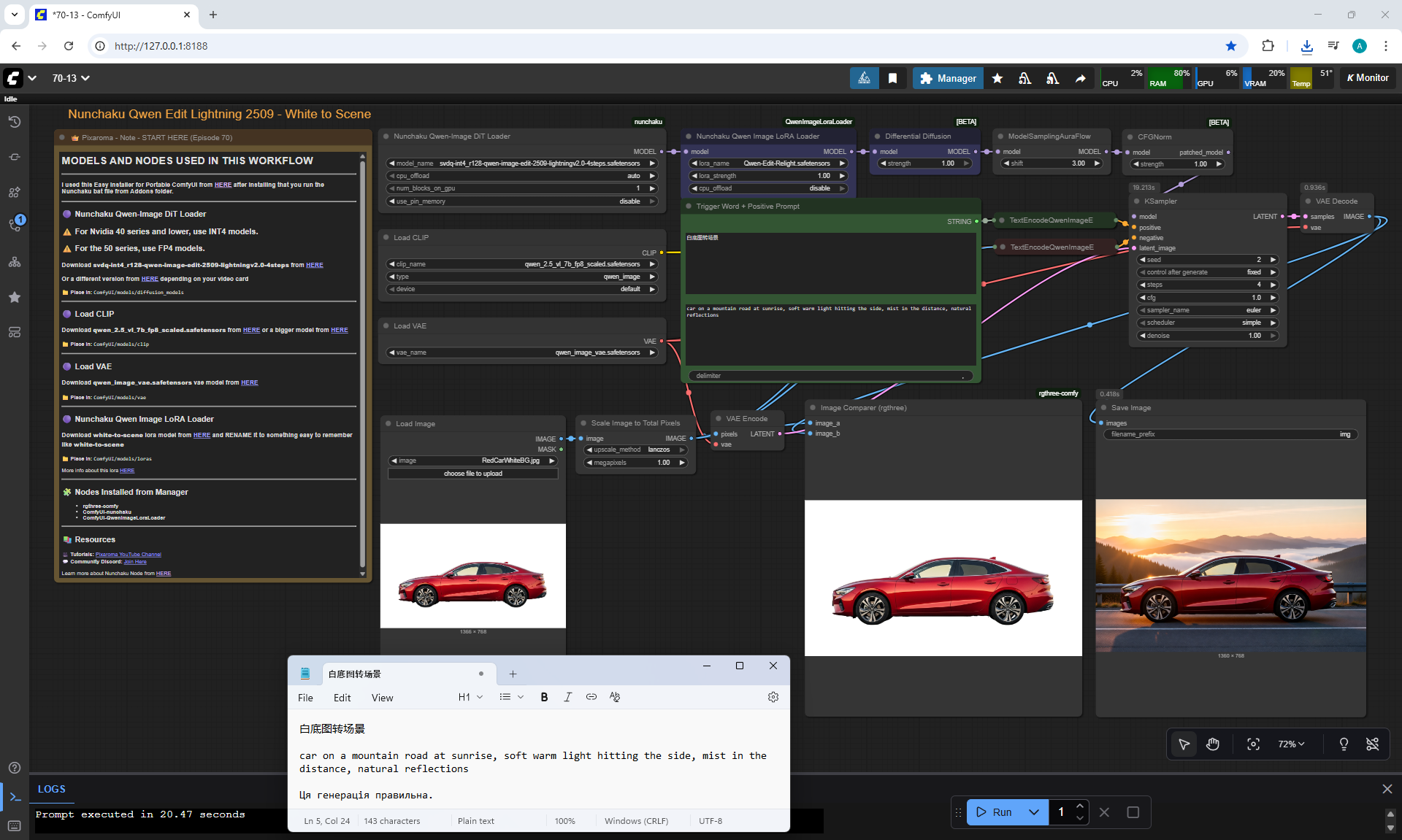This screenshot has width=1402, height=840.
Task: Open the queue history sidebar icon
Action: [x=15, y=122]
